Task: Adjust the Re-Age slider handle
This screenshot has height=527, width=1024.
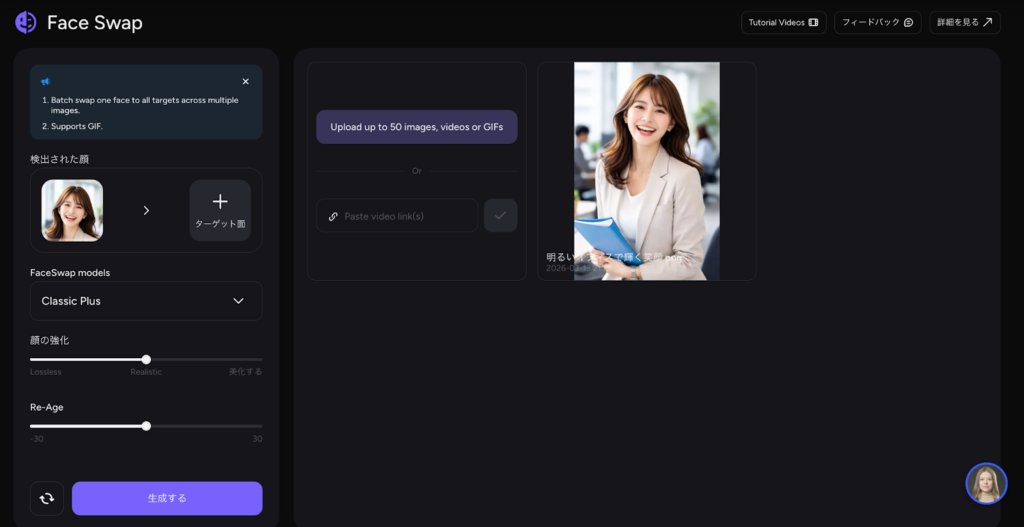Action: 146,426
